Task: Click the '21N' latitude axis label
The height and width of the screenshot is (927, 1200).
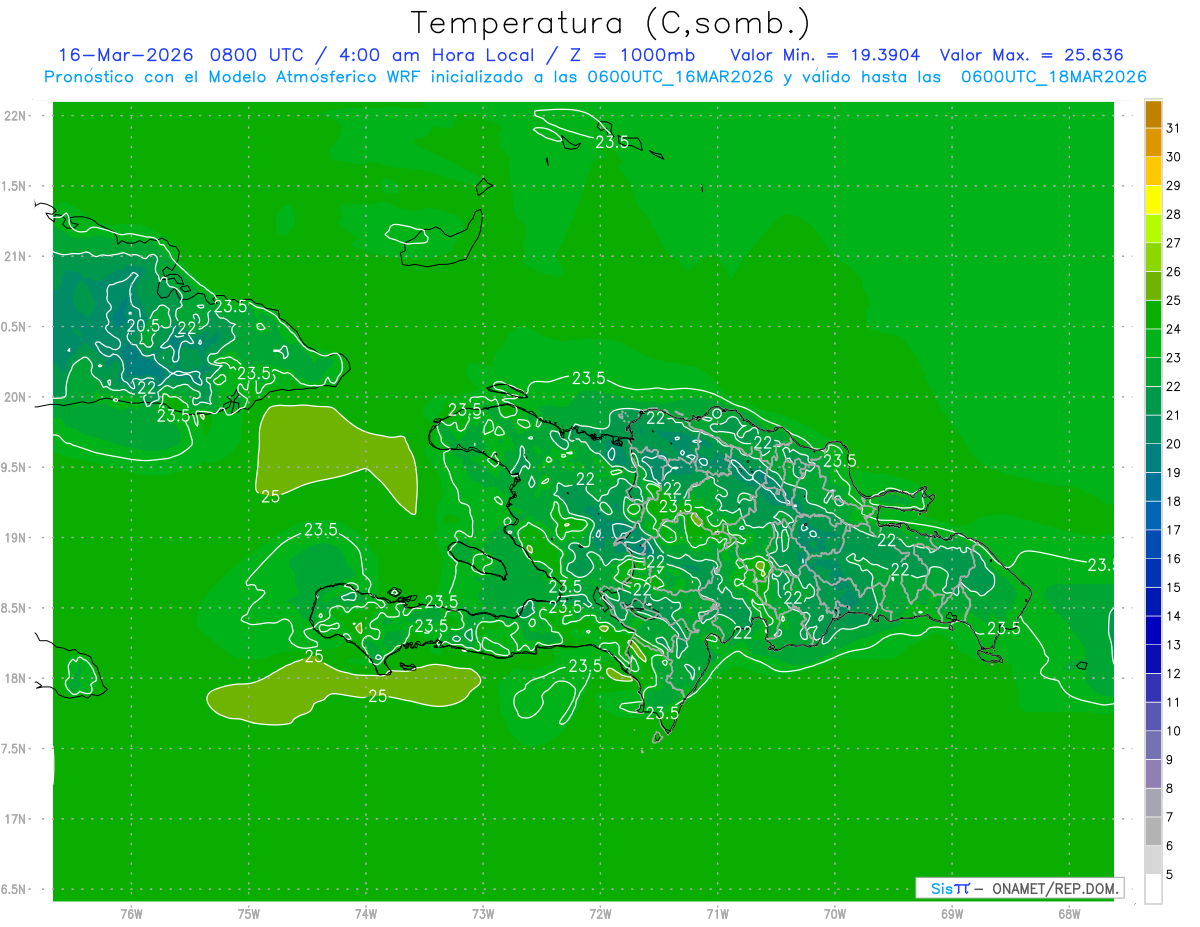Action: [16, 257]
